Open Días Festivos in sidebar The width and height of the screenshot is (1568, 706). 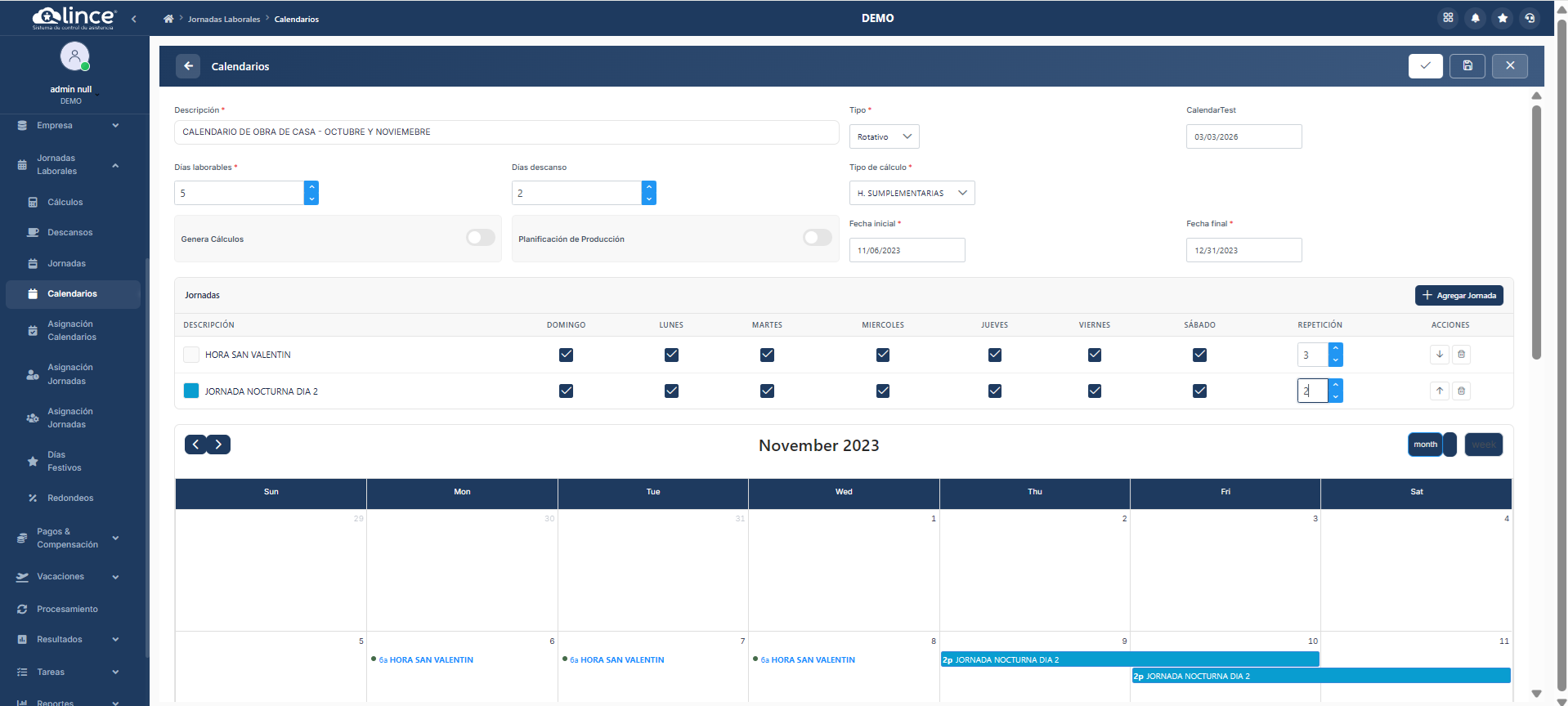click(64, 461)
